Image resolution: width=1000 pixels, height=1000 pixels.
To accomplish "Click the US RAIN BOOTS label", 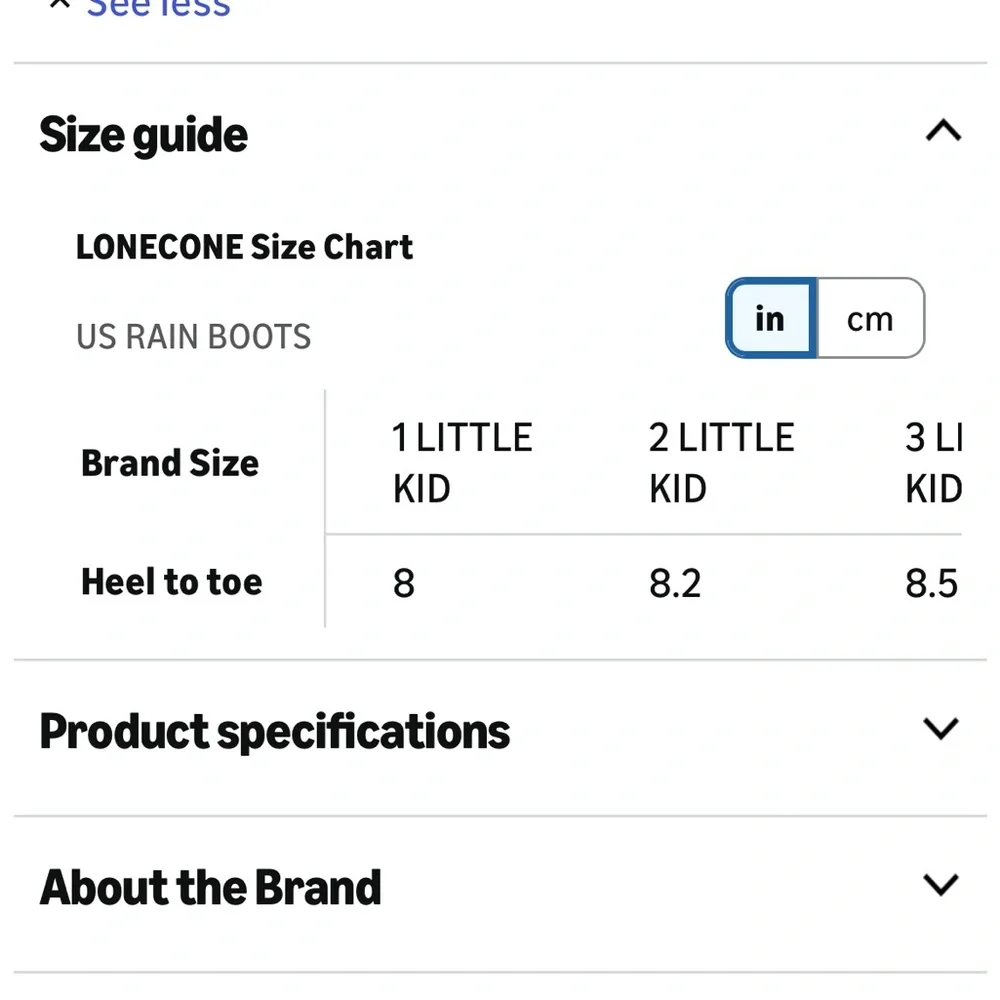I will (x=193, y=336).
